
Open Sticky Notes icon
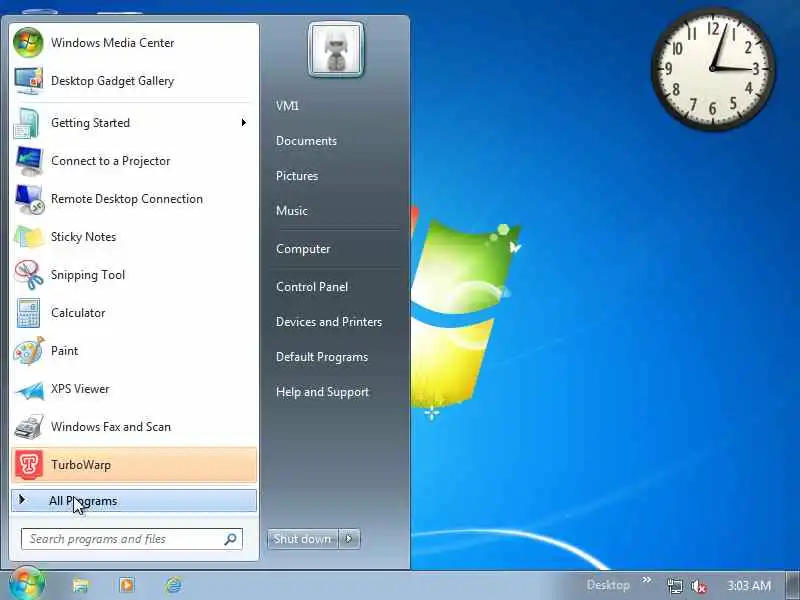[x=29, y=237]
